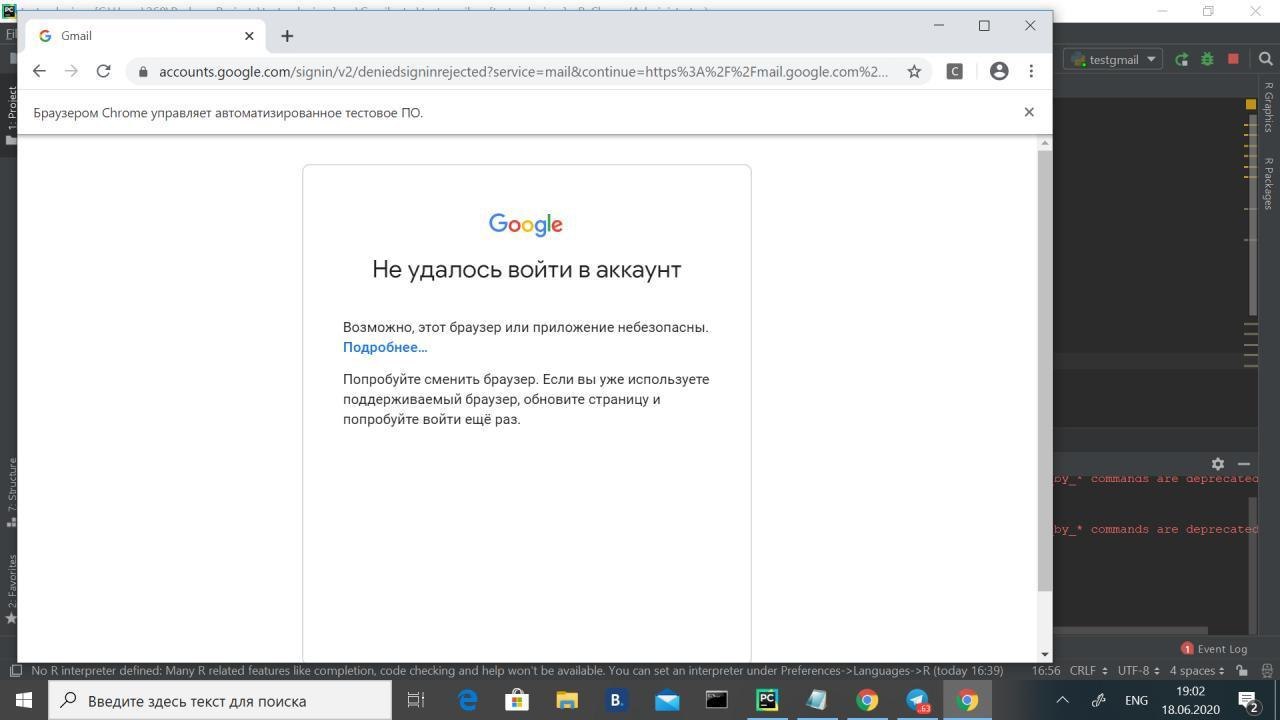Open Telegram from the taskbar
This screenshot has width=1280, height=720.
click(917, 700)
